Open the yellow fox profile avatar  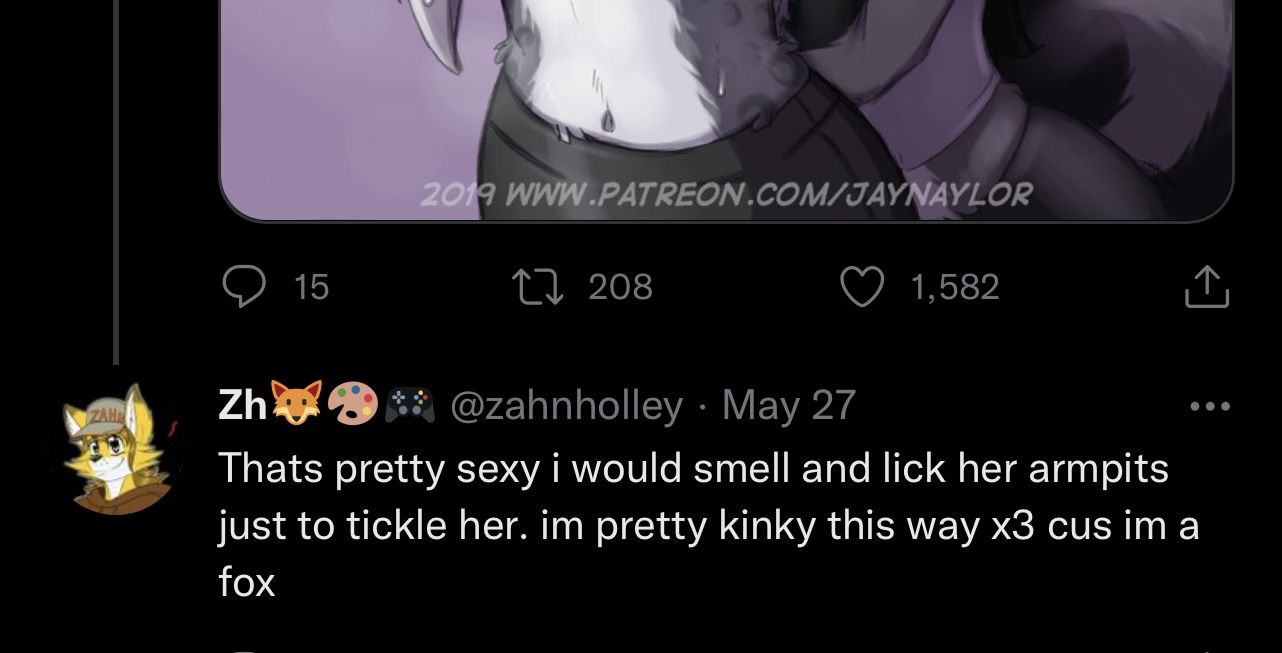pyautogui.click(x=116, y=448)
